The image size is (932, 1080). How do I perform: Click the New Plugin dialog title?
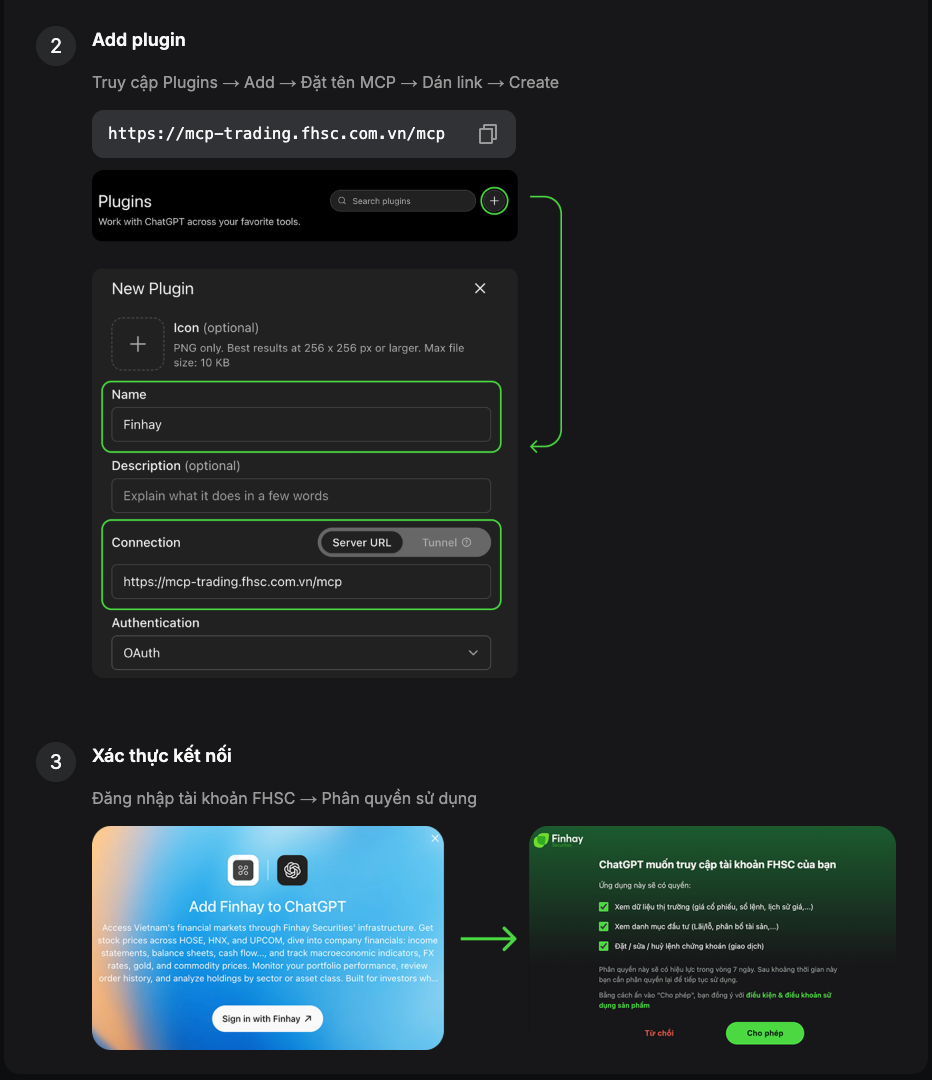[x=153, y=289]
